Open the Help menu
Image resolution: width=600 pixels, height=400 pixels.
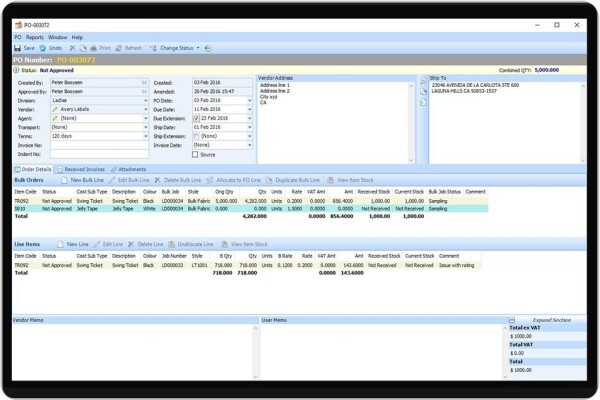[x=77, y=38]
